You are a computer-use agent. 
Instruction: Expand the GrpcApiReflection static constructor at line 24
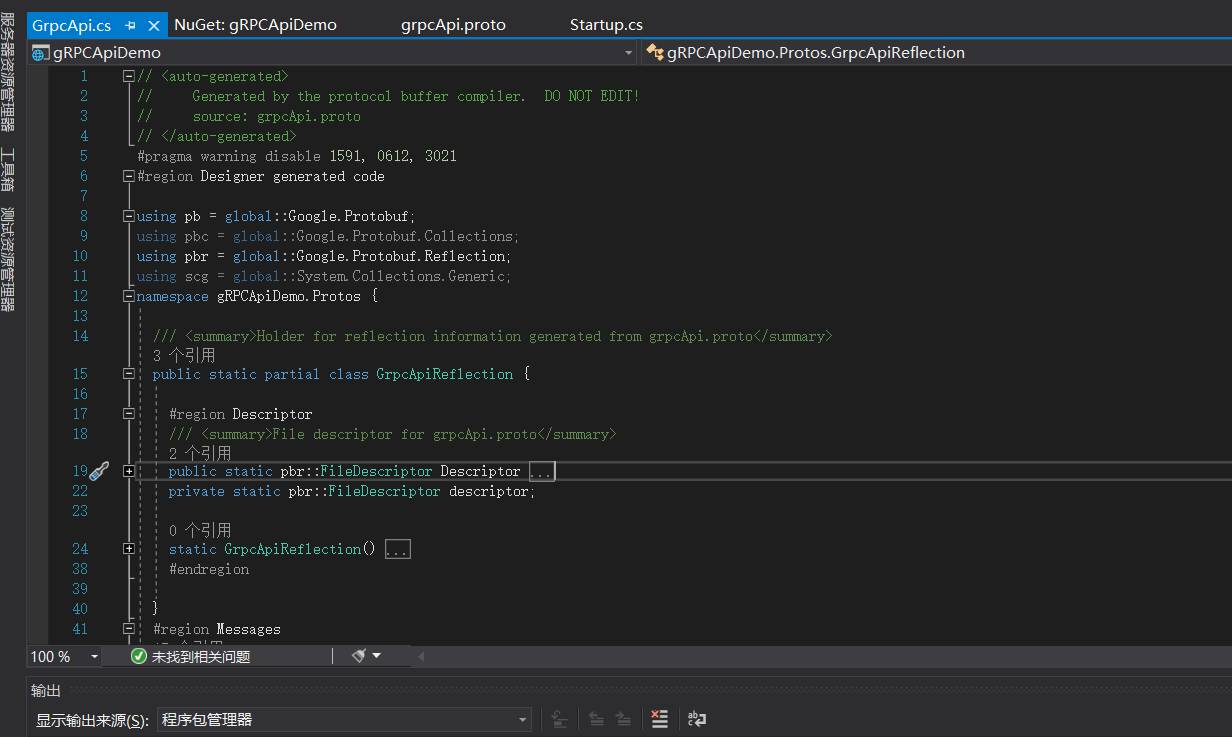[128, 549]
